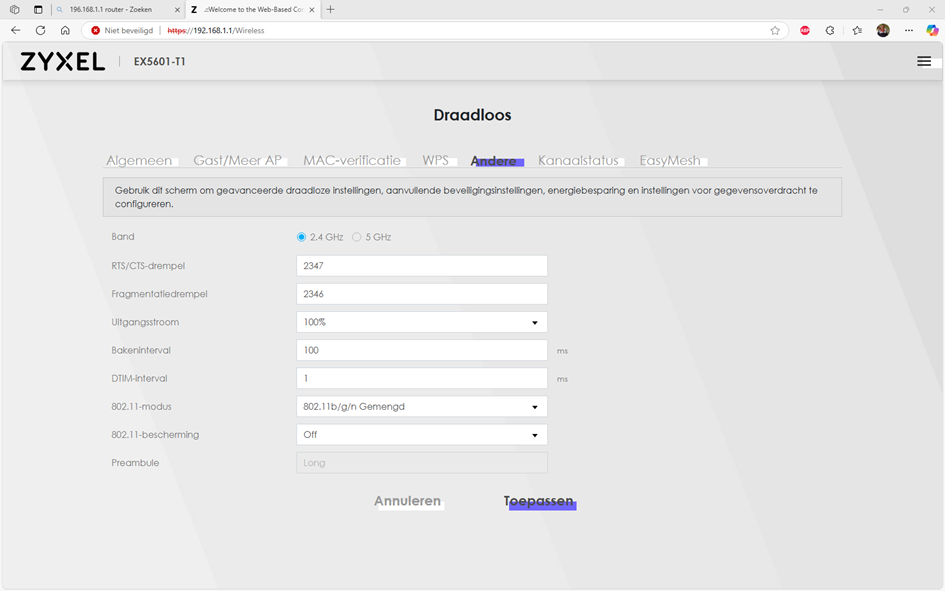Open the browser profile avatar

point(883,30)
